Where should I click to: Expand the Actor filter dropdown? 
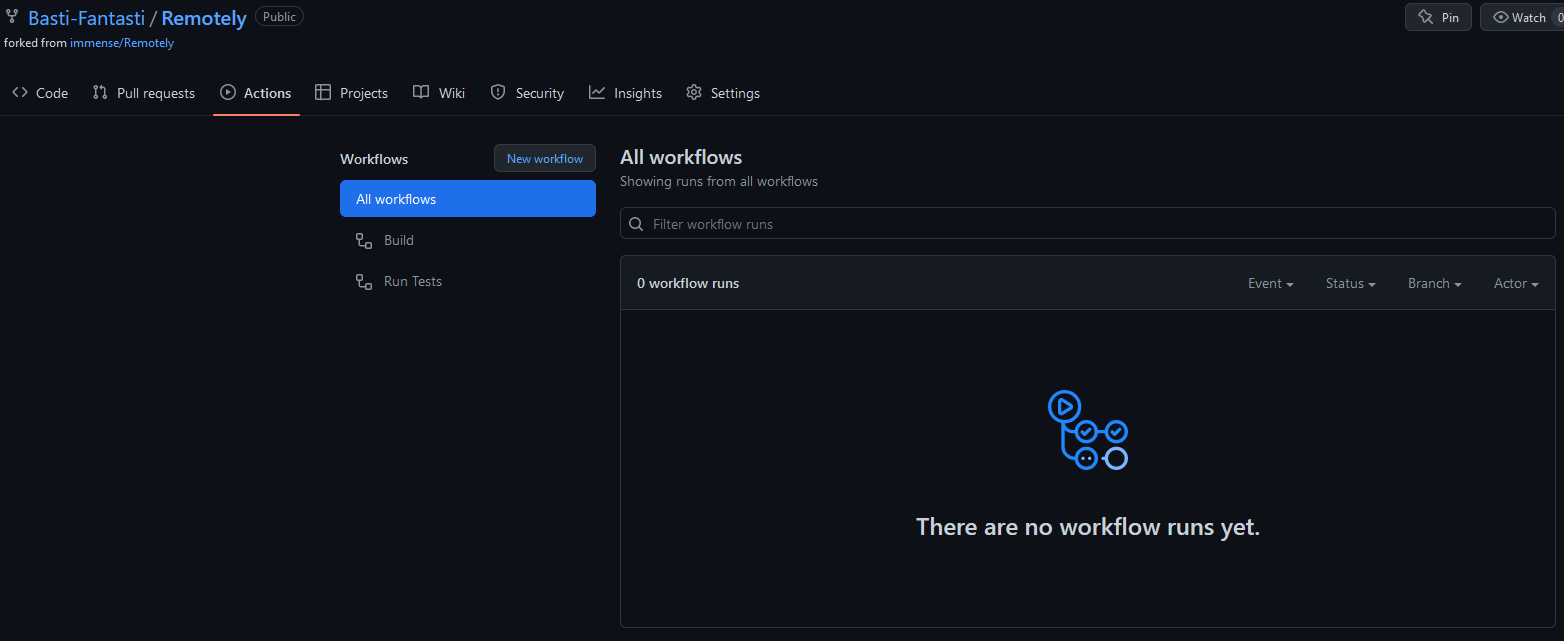[x=1516, y=283]
